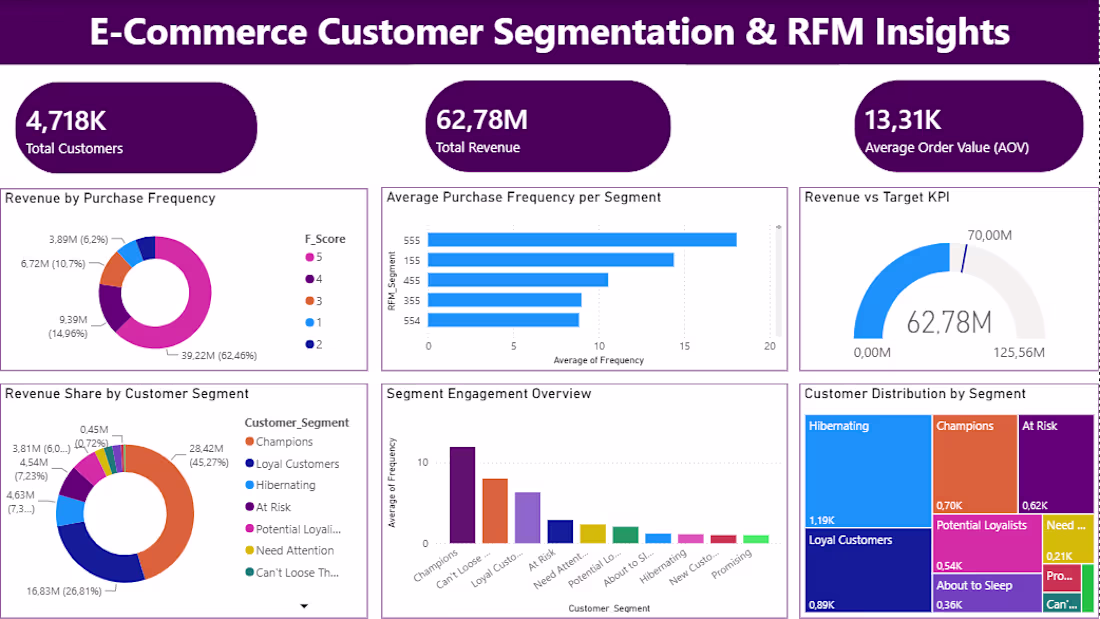The width and height of the screenshot is (1100, 619).
Task: Click the 9,39M (14,96%) data label
Action: tap(68, 326)
